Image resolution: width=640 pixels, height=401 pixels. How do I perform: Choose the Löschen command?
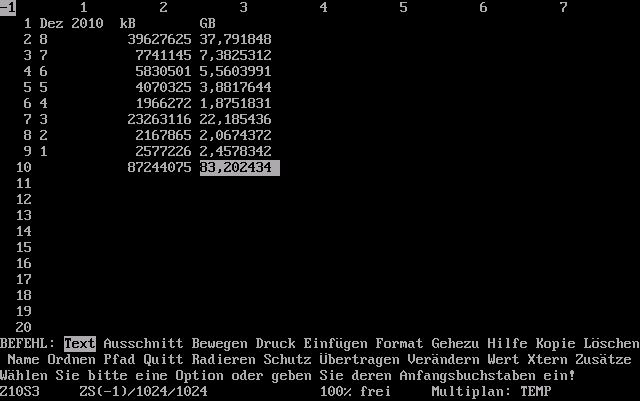tap(611, 343)
